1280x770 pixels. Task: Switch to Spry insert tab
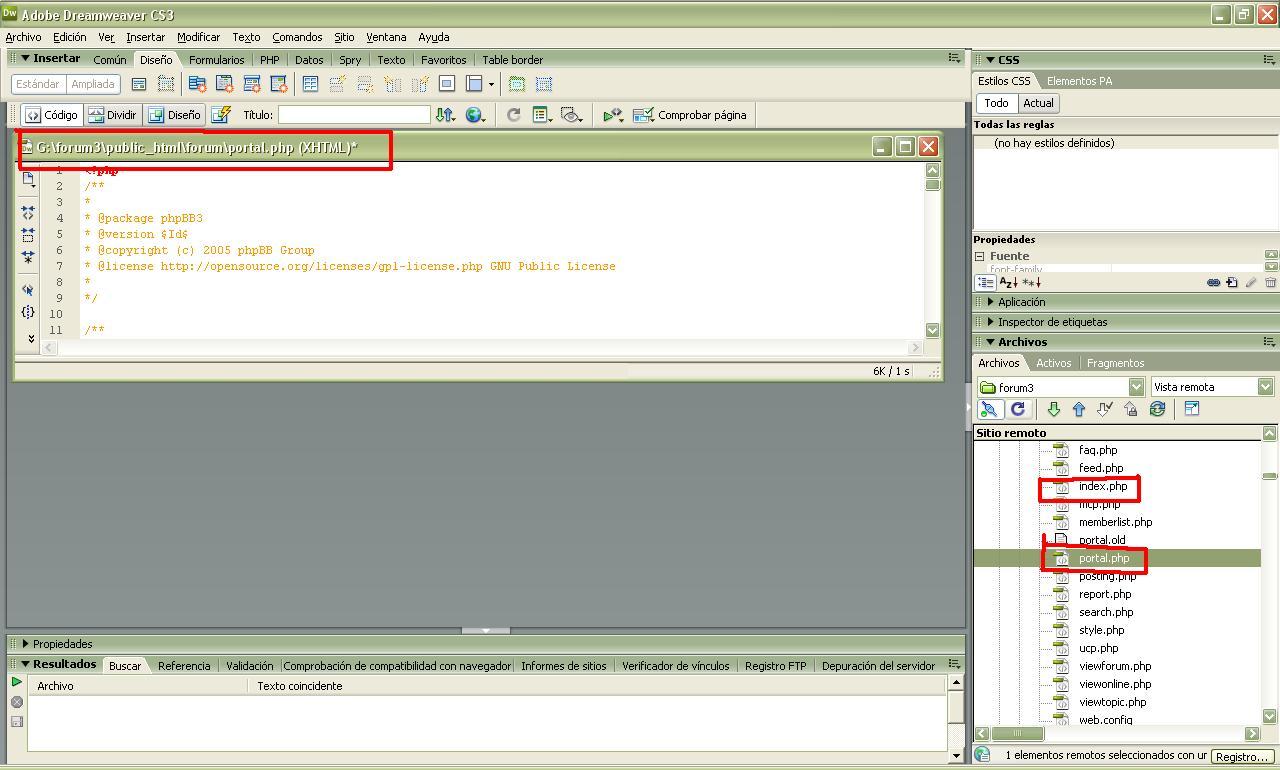tap(350, 60)
